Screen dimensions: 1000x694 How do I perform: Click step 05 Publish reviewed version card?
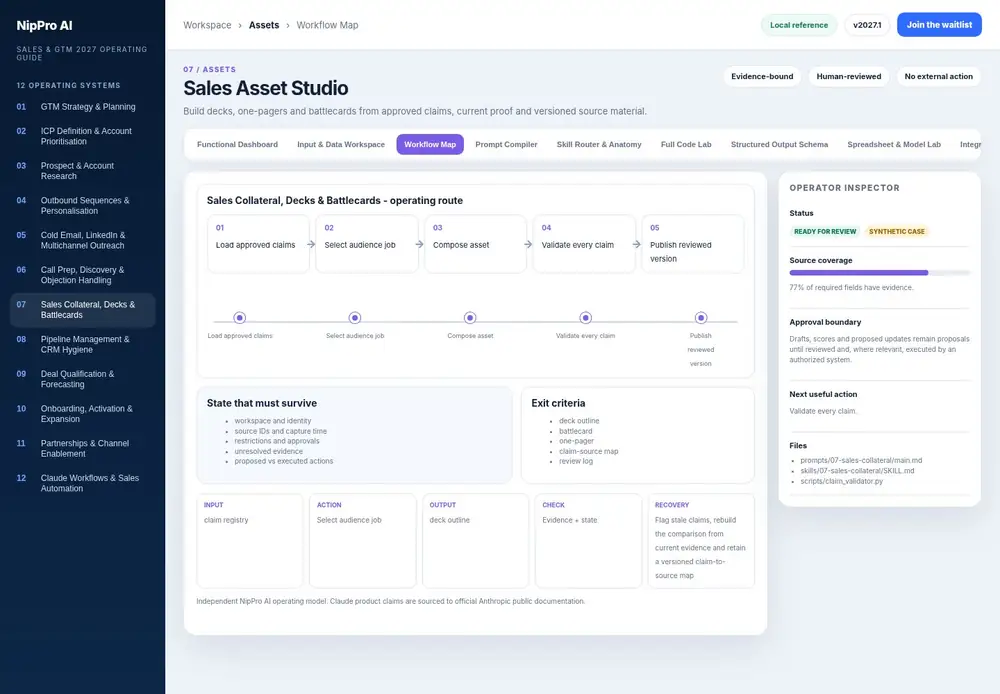693,244
